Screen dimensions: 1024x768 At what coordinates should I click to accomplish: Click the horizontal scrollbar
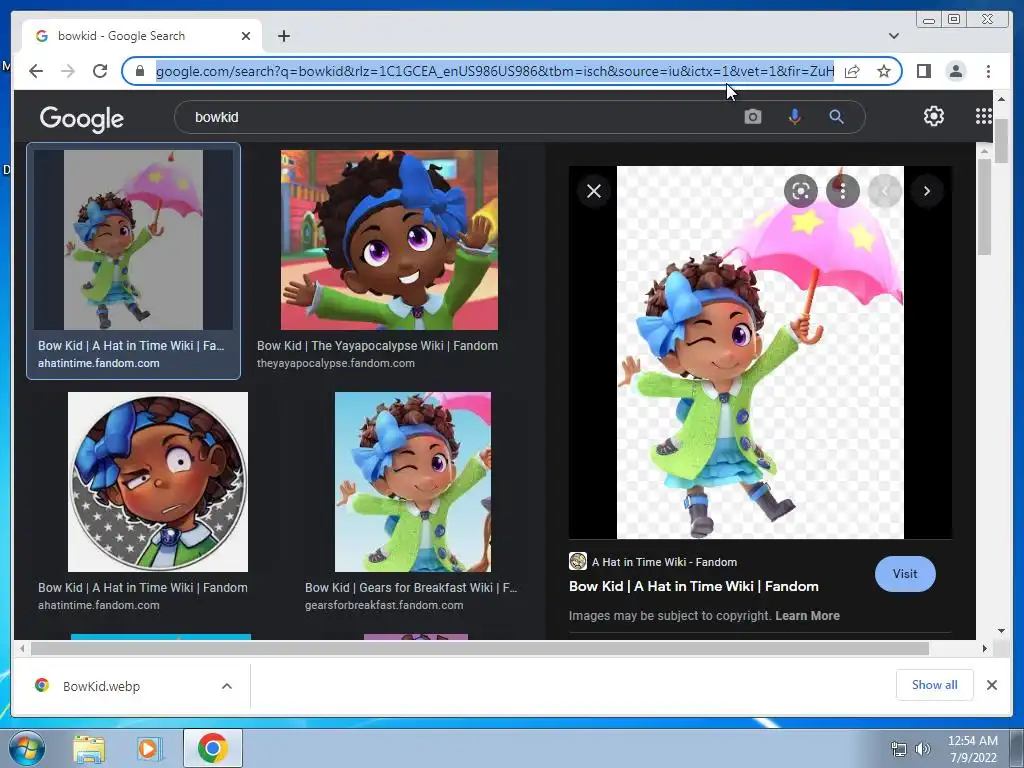tap(480, 648)
